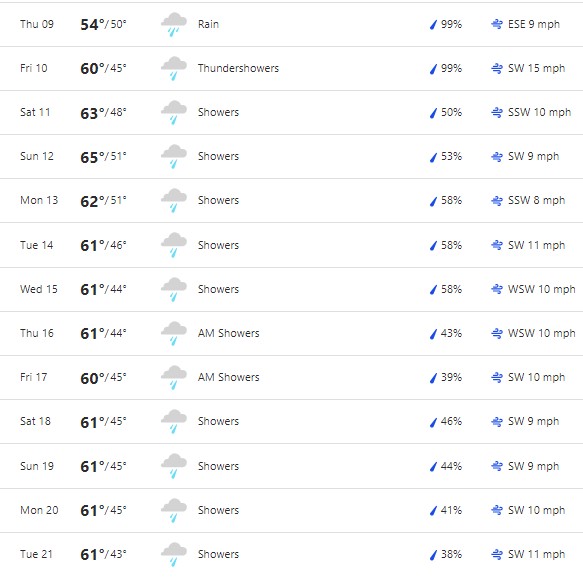This screenshot has width=583, height=579.
Task: Click the 61°/43° temperature for Tue 21
Action: (x=103, y=554)
